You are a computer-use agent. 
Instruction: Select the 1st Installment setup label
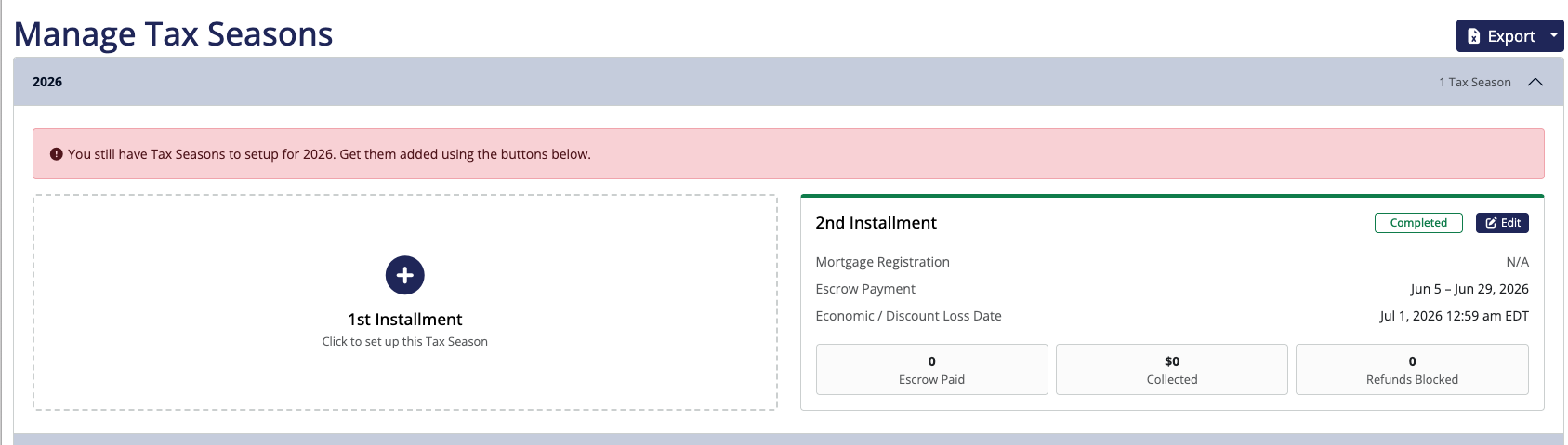click(x=404, y=320)
